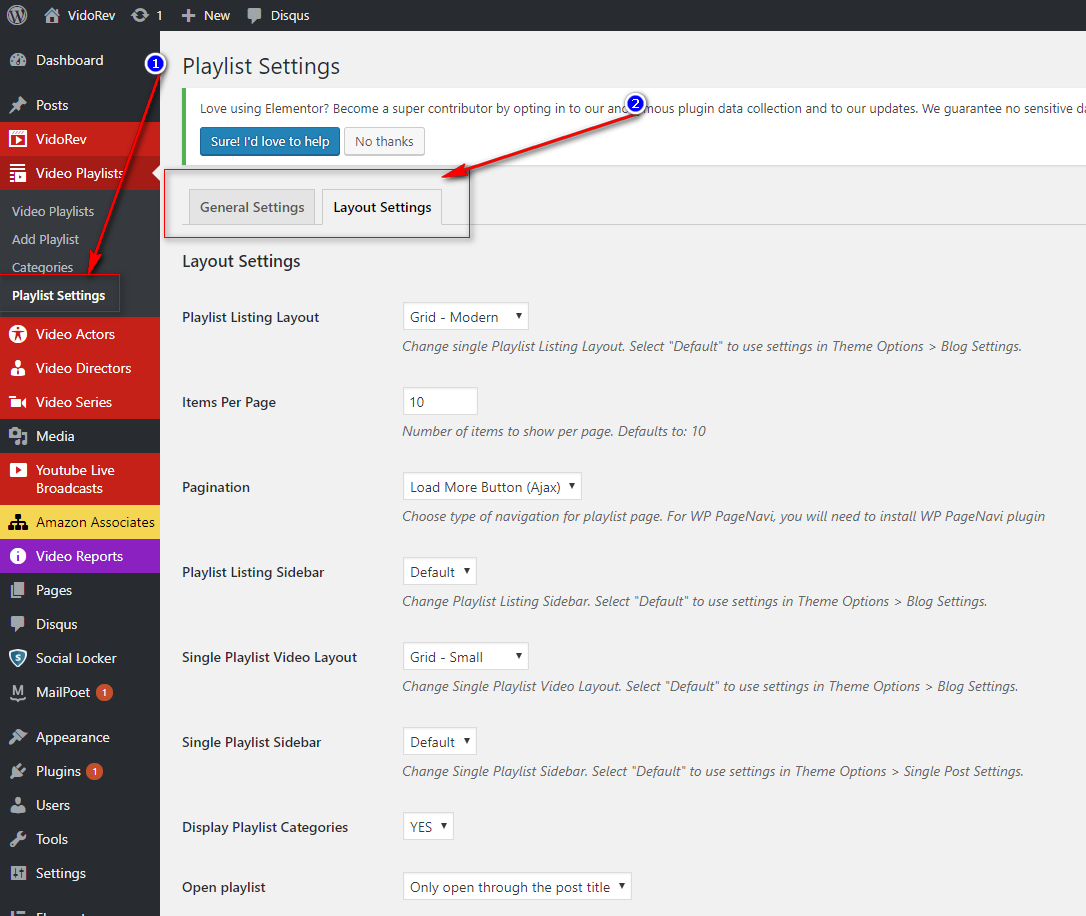Open the Disqus comment icon in sidebar
This screenshot has width=1086, height=916.
18,624
